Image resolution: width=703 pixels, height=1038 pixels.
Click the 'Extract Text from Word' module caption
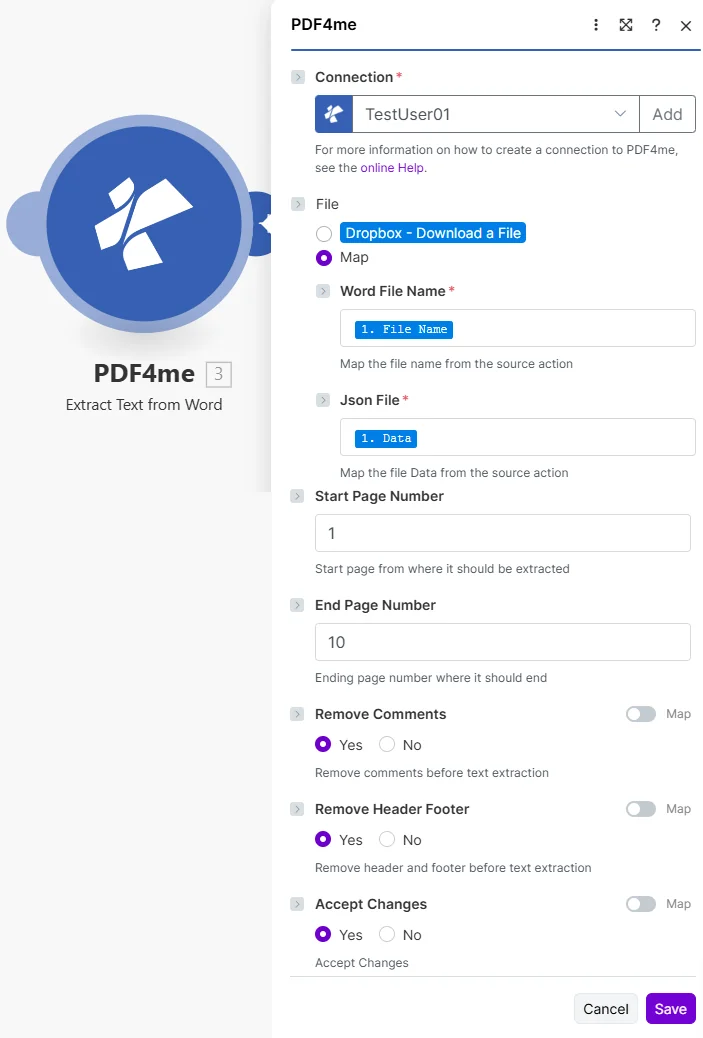pos(144,404)
